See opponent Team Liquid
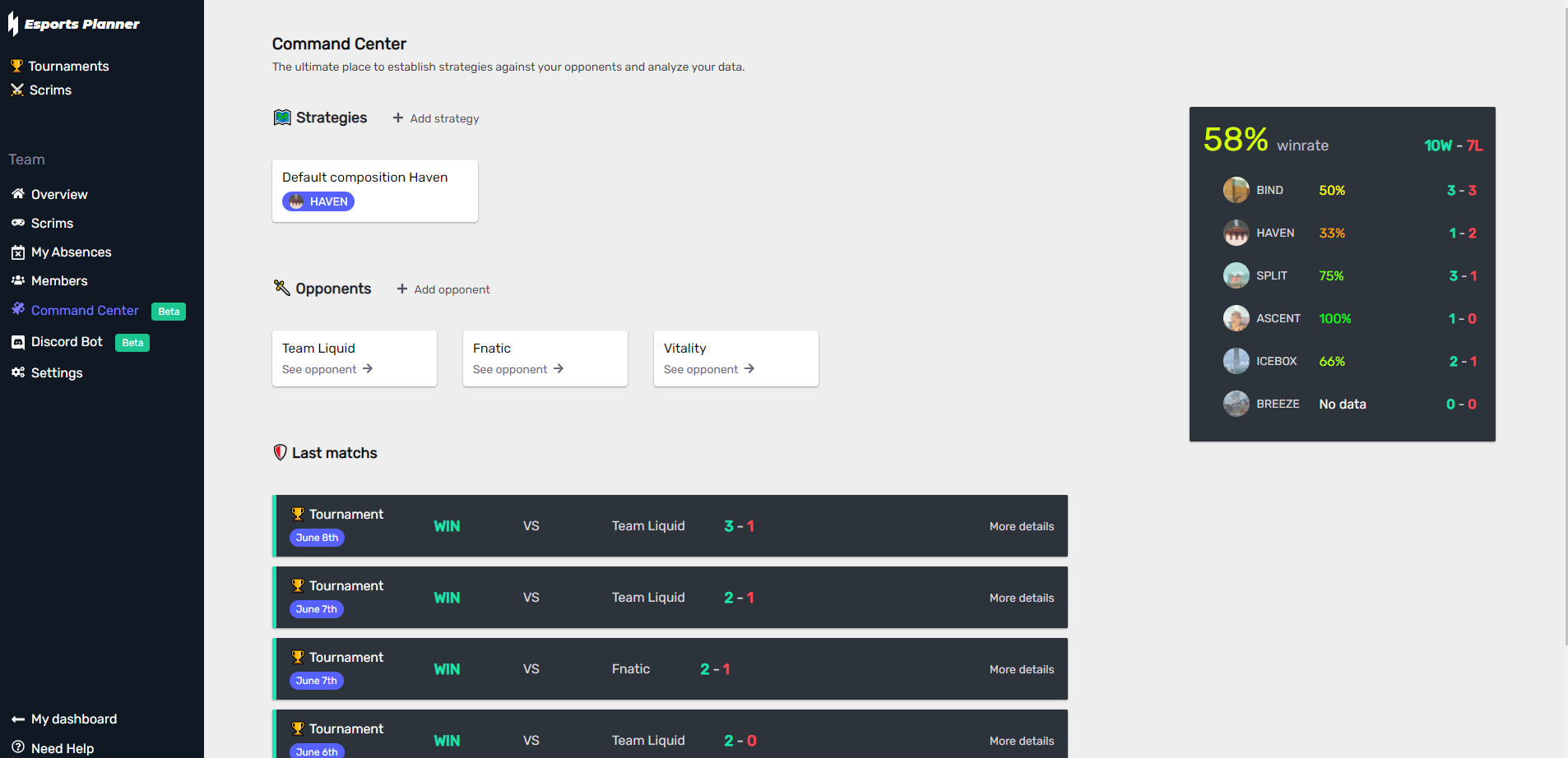 coord(327,369)
